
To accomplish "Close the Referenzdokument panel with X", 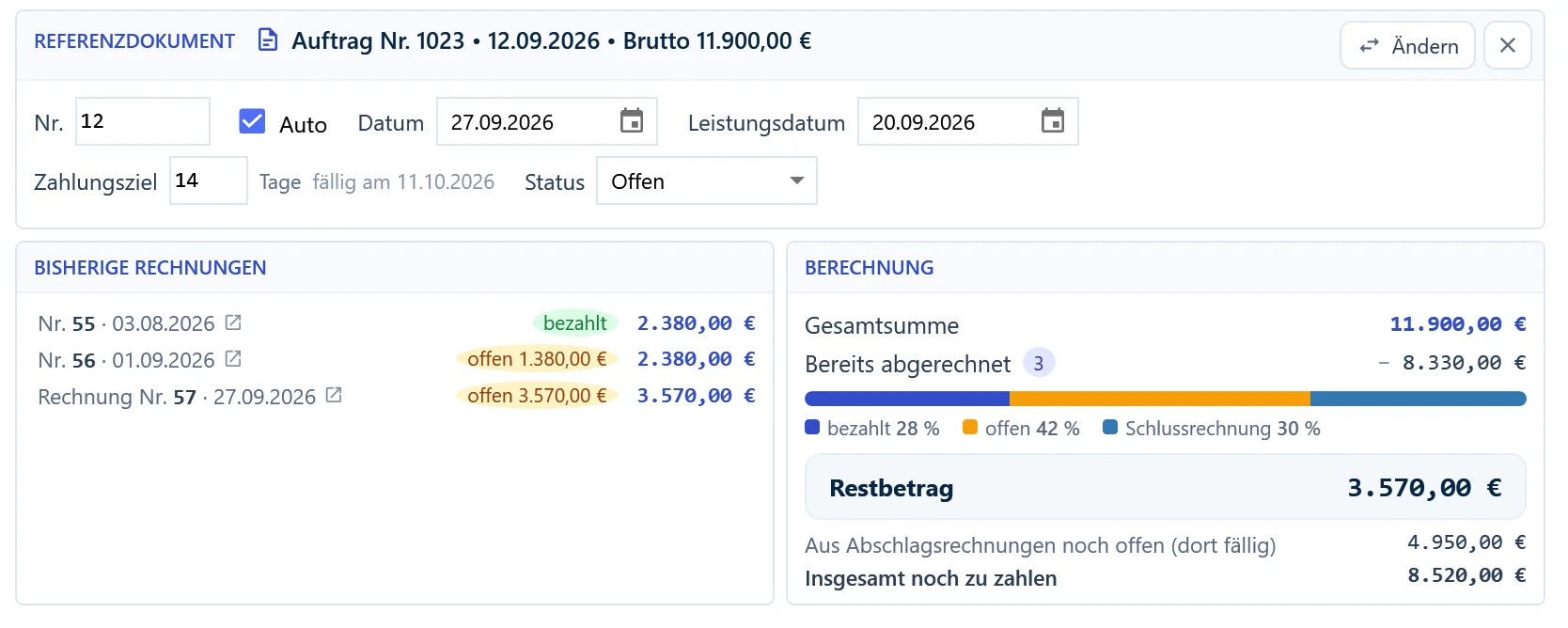I will pyautogui.click(x=1508, y=45).
